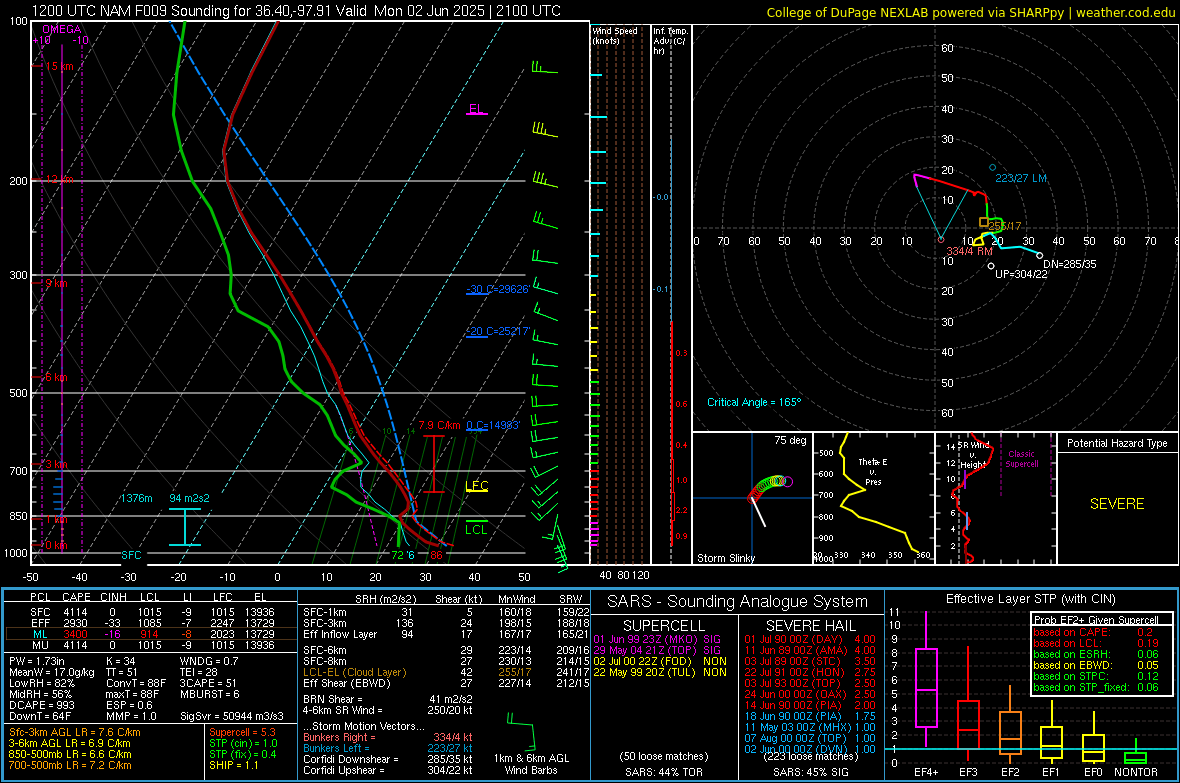Click the yellow 'LFC' marker on the skew-T
The image size is (1180, 783).
[x=476, y=486]
